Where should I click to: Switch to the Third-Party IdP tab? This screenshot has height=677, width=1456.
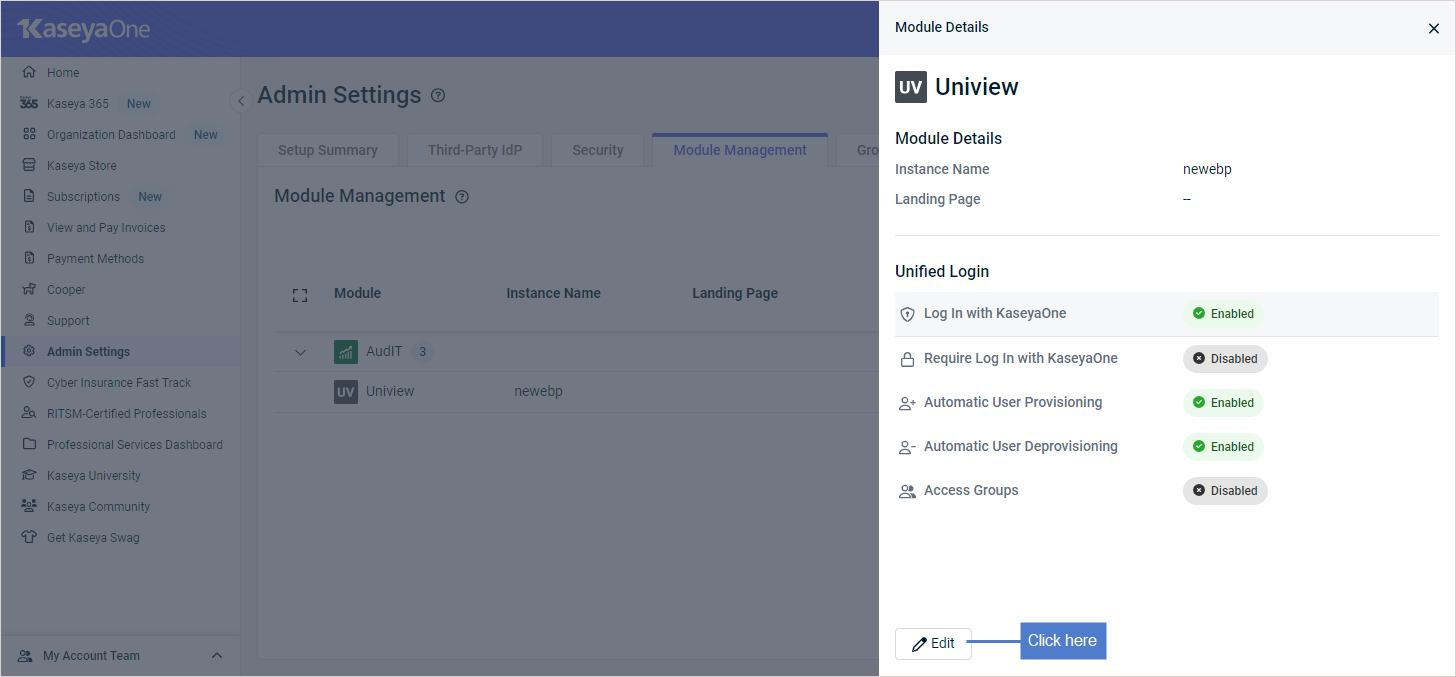pos(475,150)
